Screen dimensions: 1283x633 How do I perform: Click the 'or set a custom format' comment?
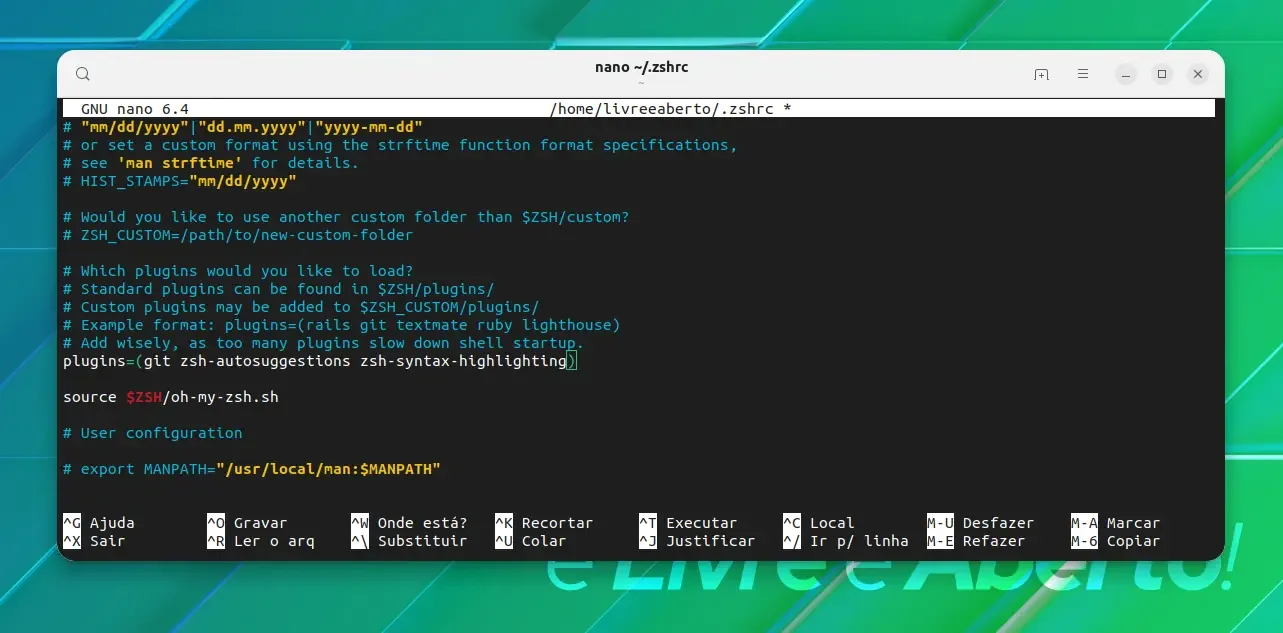[400, 145]
